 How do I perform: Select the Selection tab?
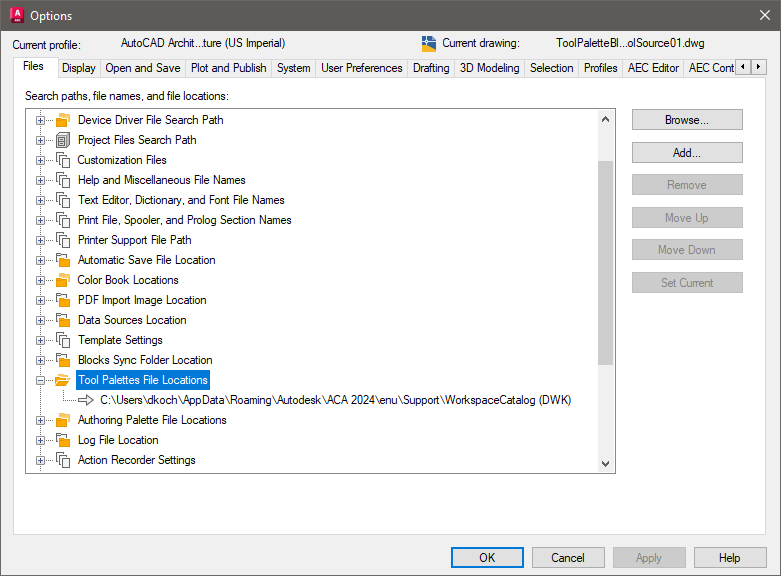[x=551, y=68]
